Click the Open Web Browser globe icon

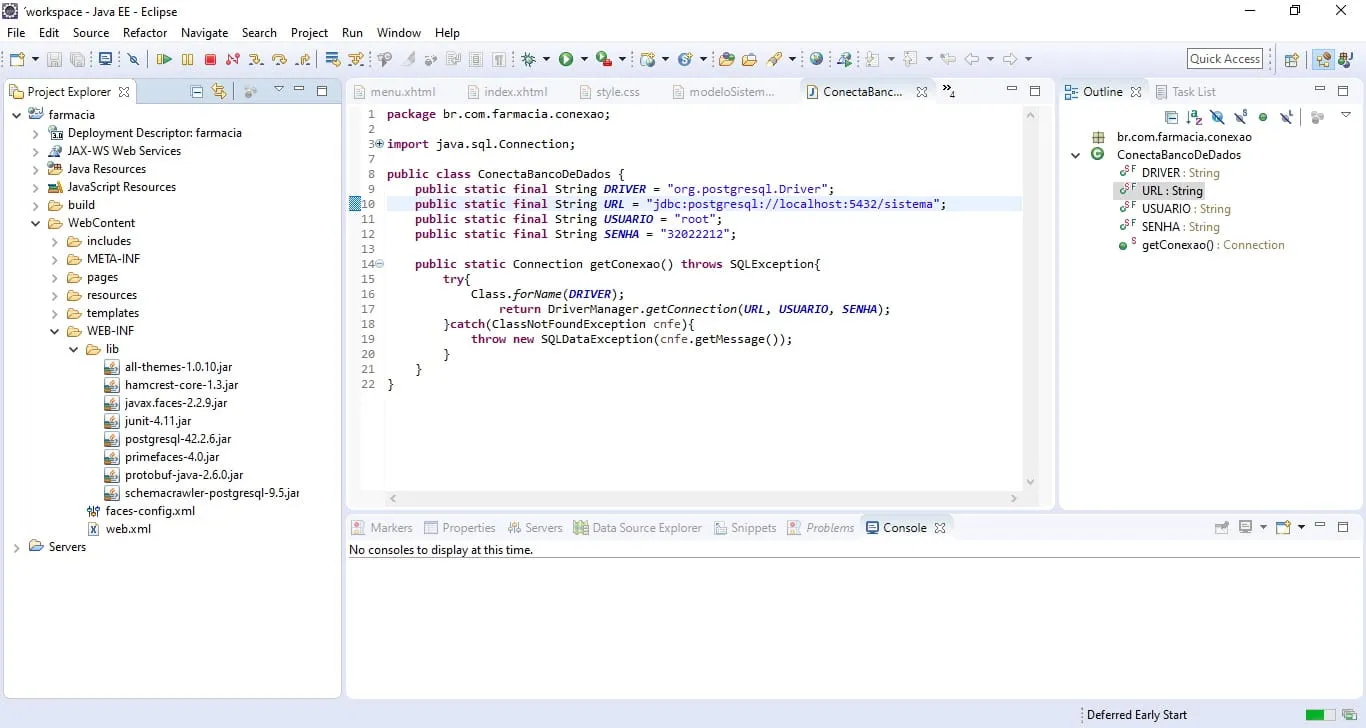click(x=817, y=60)
